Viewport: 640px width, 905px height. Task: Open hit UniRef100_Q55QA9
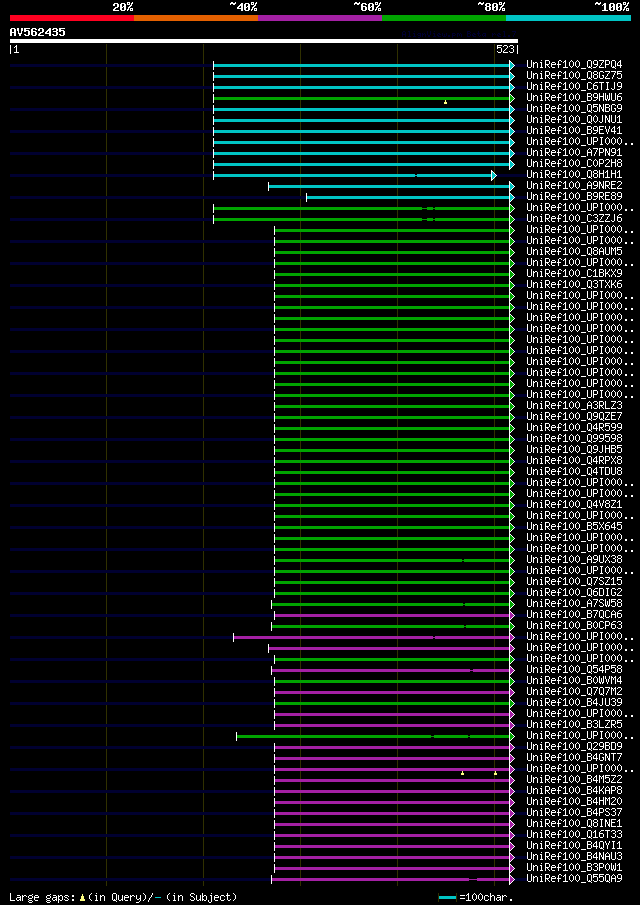[574, 879]
